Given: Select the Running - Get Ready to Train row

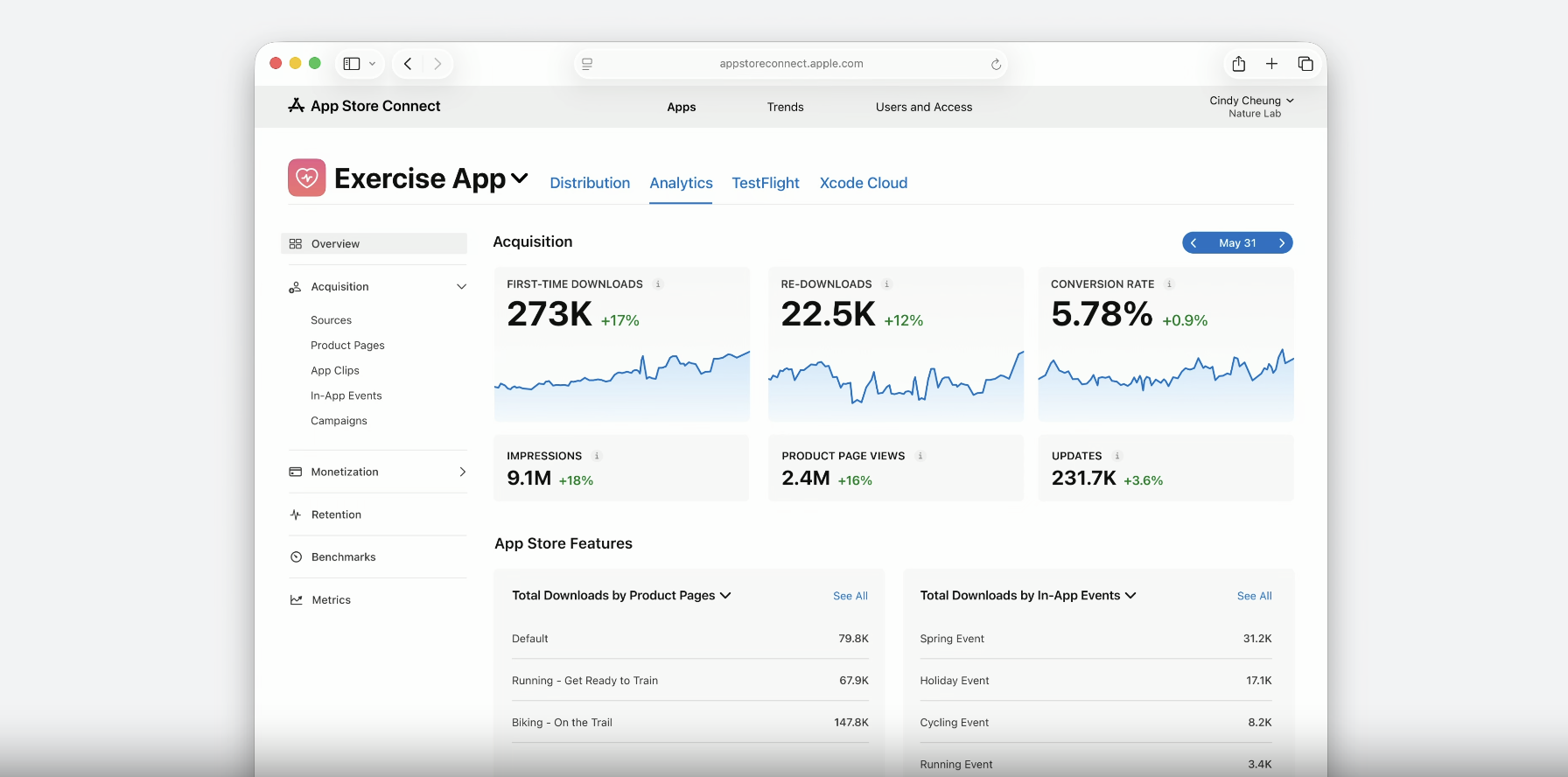Looking at the screenshot, I should point(690,681).
